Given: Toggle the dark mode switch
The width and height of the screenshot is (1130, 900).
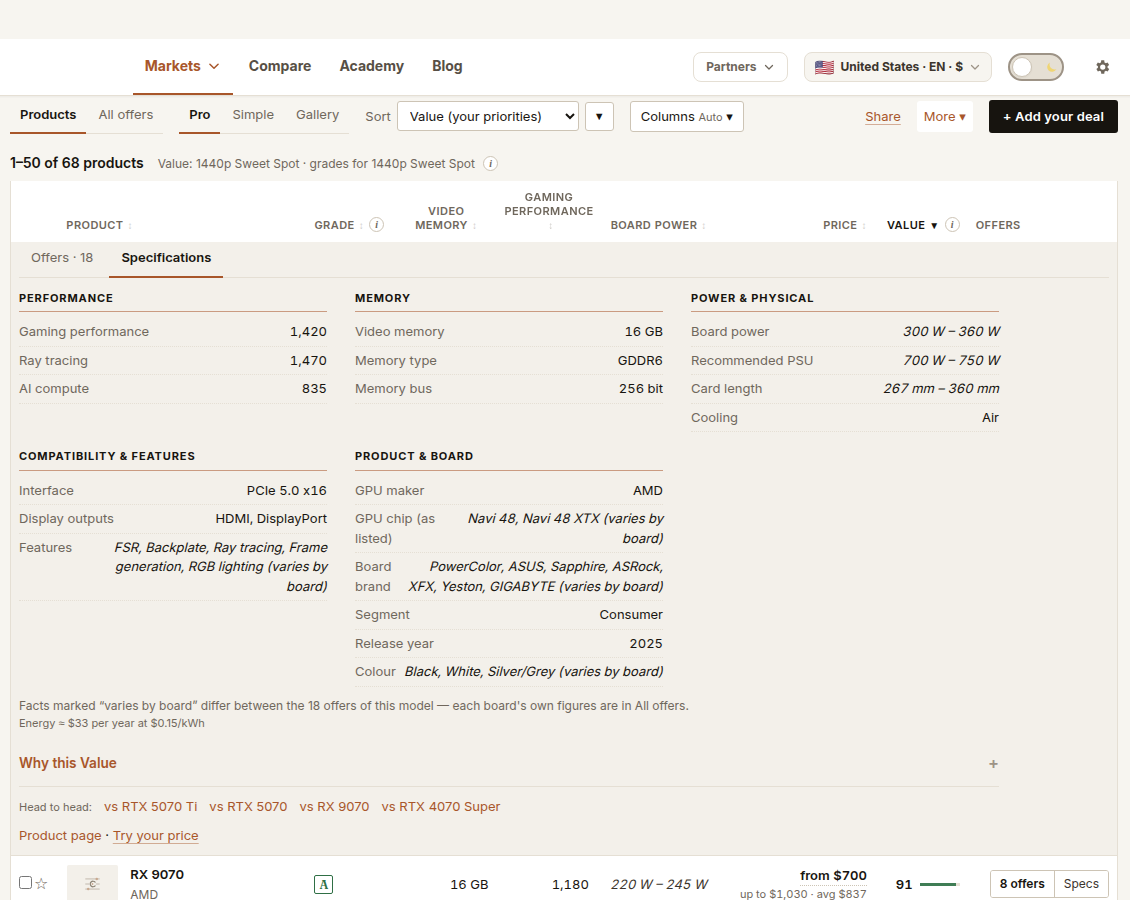Looking at the screenshot, I should pyautogui.click(x=1036, y=67).
